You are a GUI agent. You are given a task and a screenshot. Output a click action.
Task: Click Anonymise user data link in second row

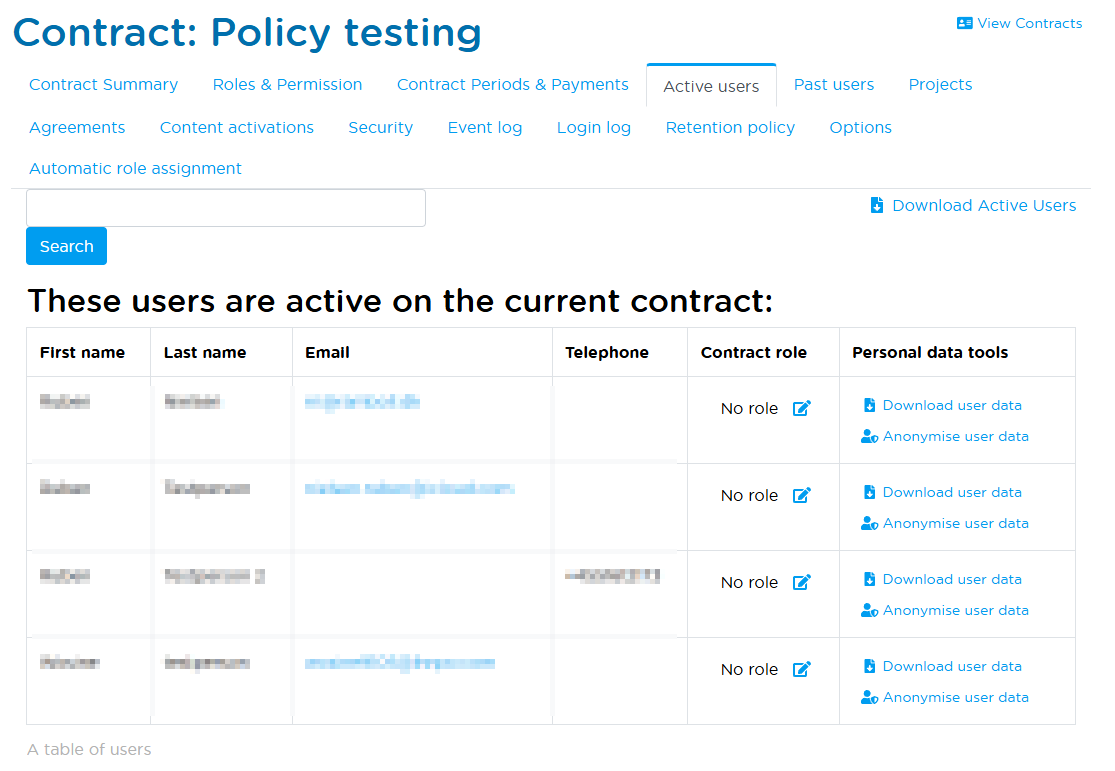[955, 523]
